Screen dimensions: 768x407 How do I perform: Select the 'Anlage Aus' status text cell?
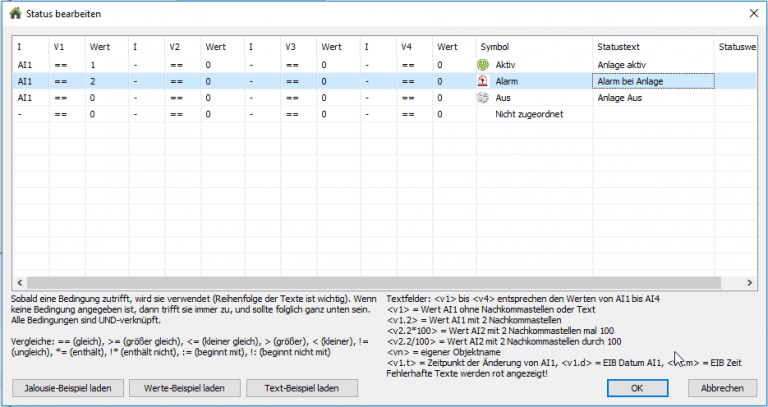pyautogui.click(x=652, y=98)
